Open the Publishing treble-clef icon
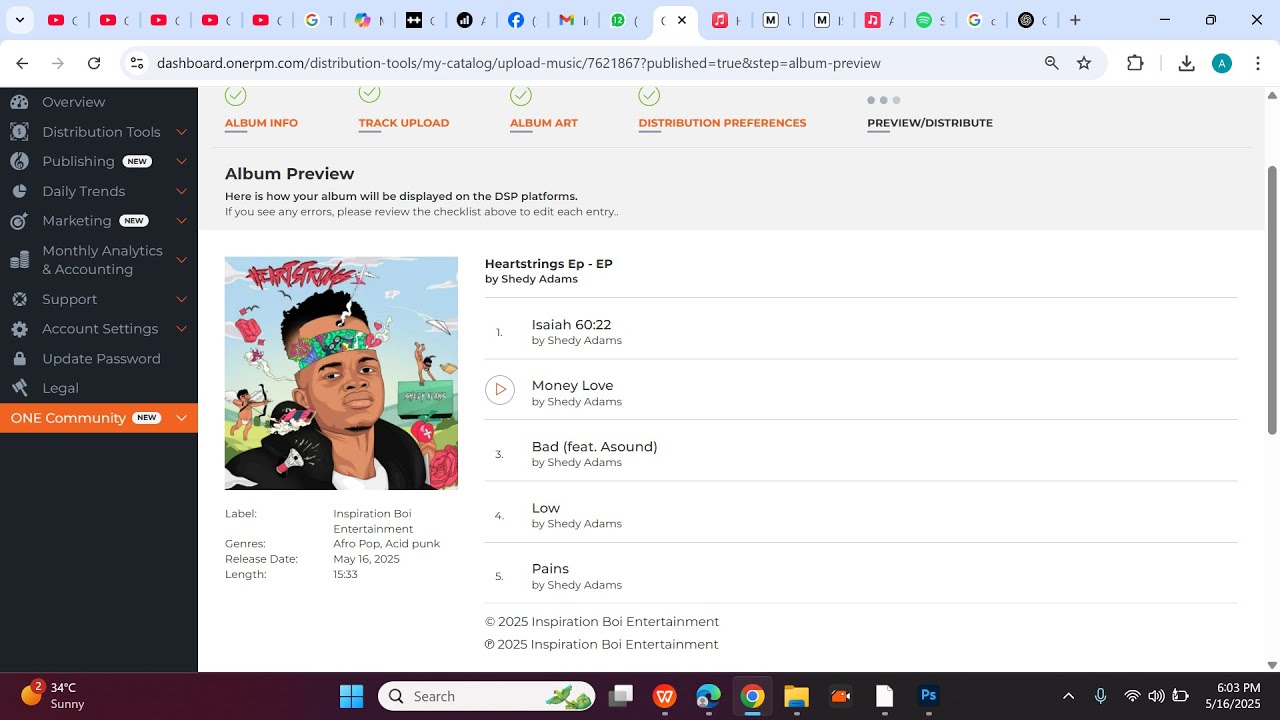Image resolution: width=1280 pixels, height=720 pixels. click(20, 161)
